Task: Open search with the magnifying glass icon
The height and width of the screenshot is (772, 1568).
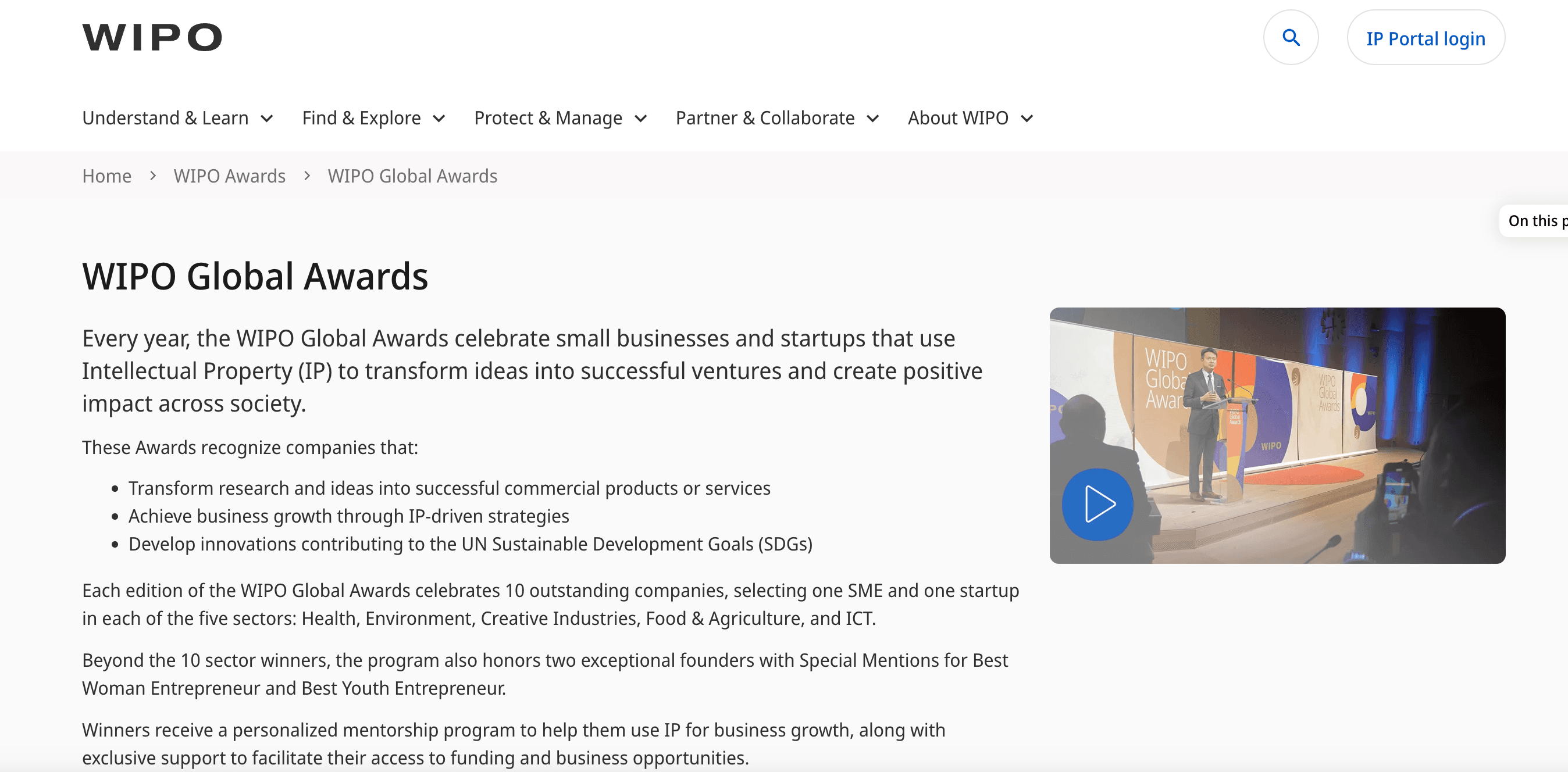Action: [x=1291, y=38]
